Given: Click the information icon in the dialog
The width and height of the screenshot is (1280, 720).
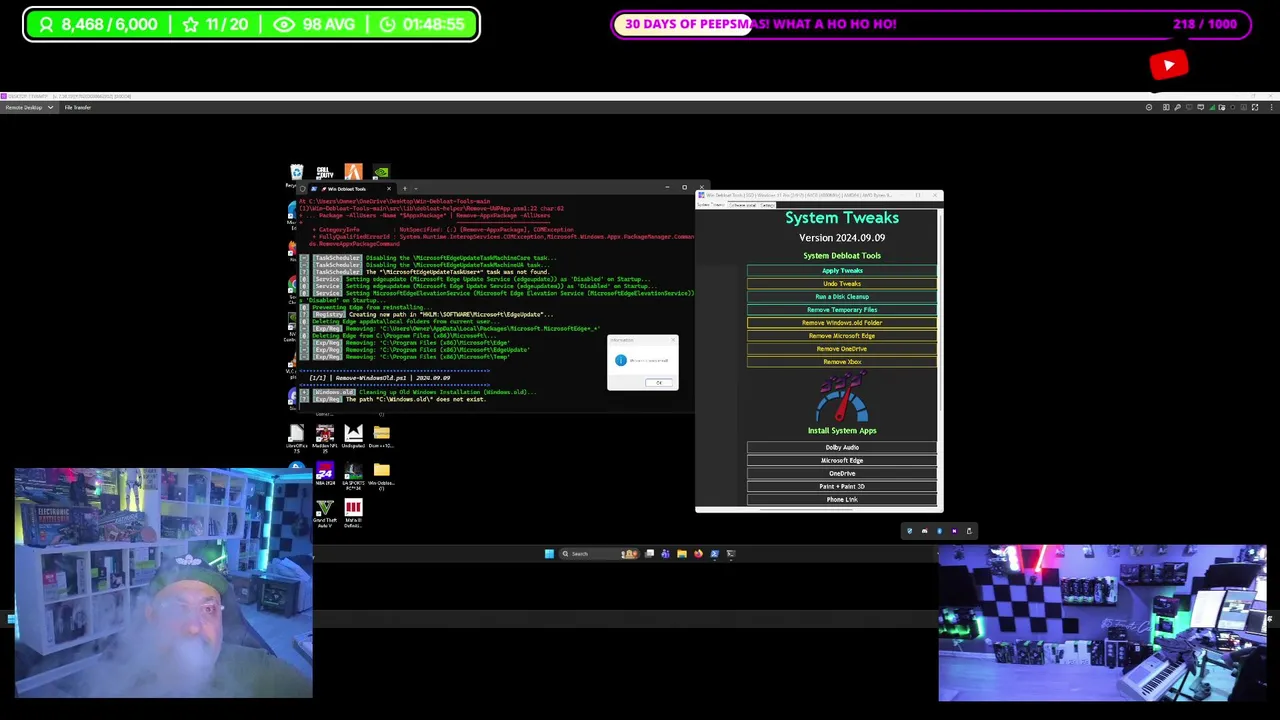Looking at the screenshot, I should pos(620,360).
